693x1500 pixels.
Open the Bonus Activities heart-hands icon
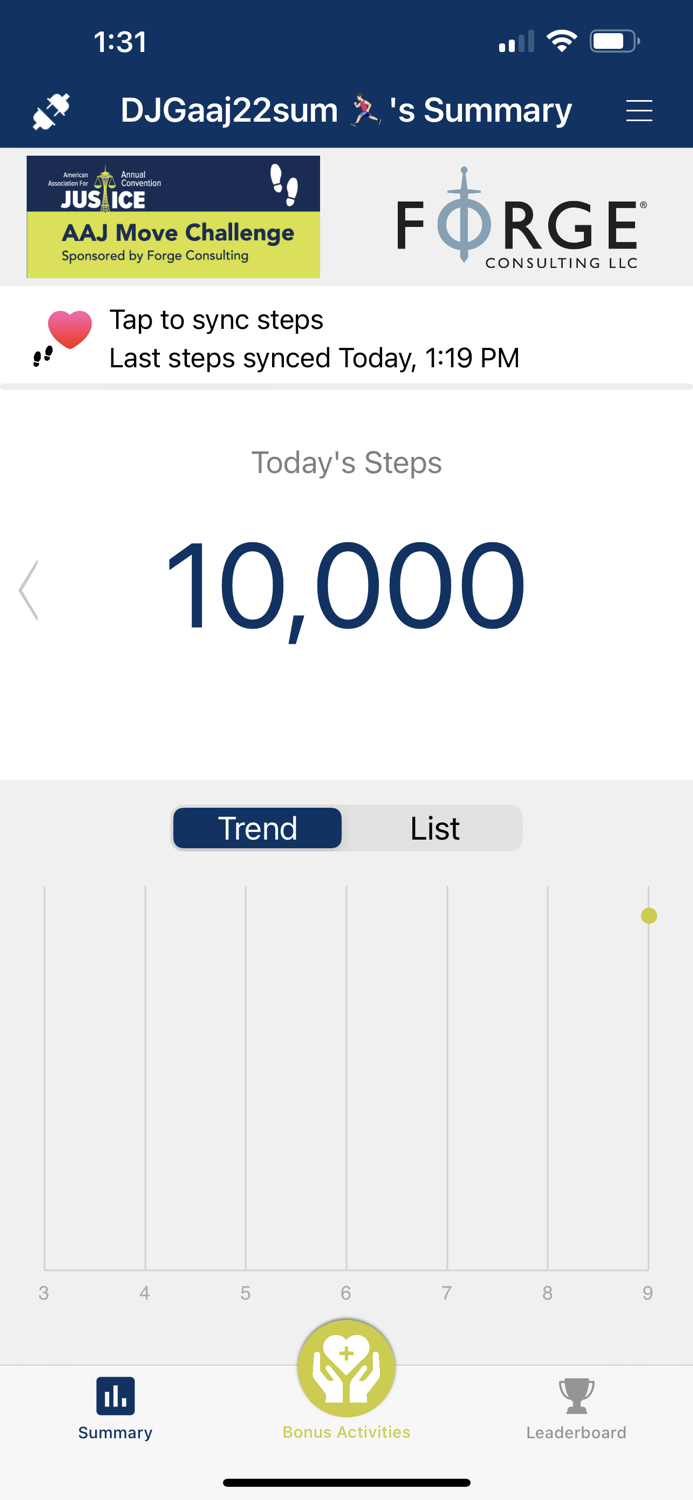pyautogui.click(x=346, y=1367)
